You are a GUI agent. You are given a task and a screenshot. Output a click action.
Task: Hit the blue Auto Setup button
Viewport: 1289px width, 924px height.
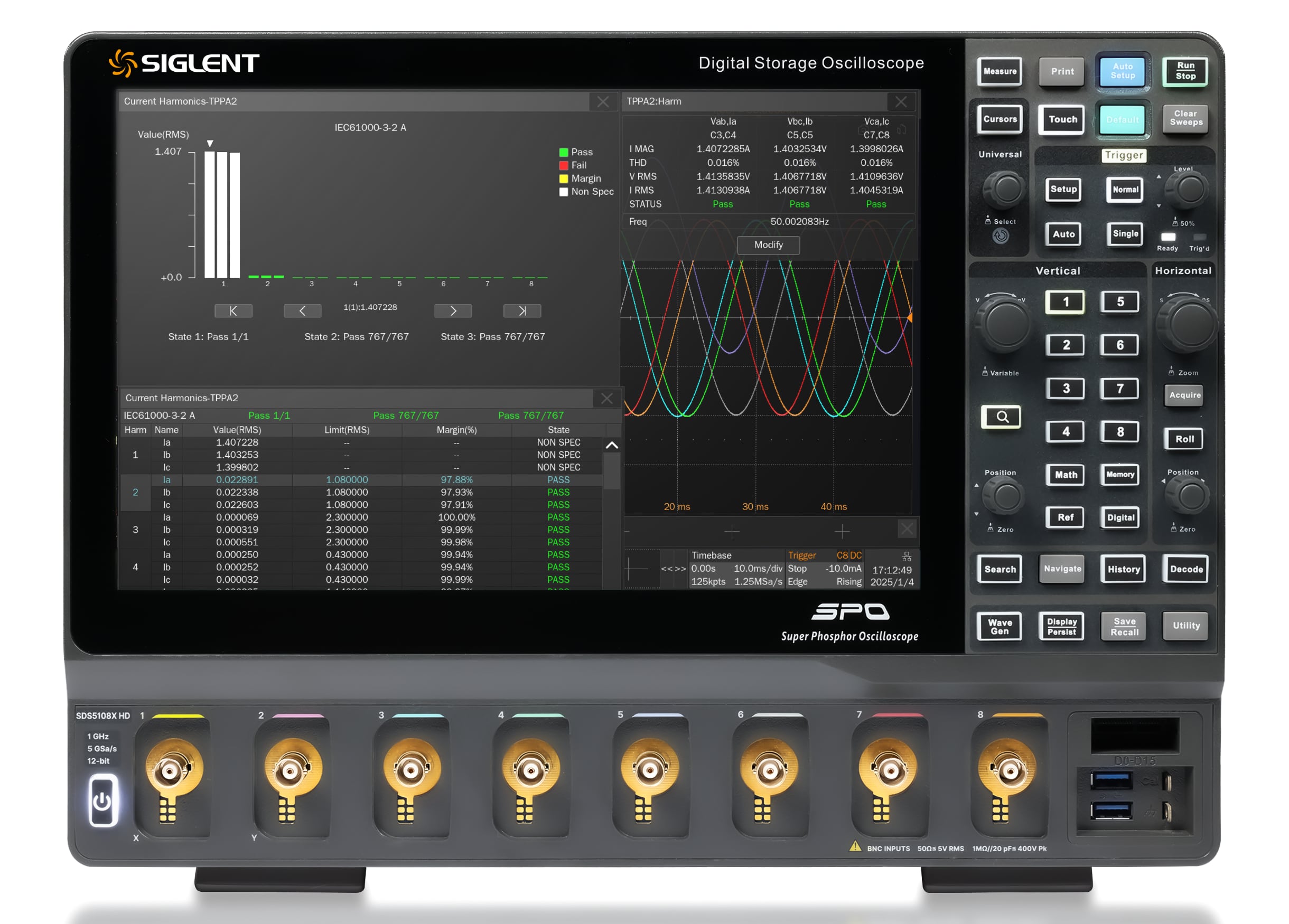pyautogui.click(x=1123, y=72)
